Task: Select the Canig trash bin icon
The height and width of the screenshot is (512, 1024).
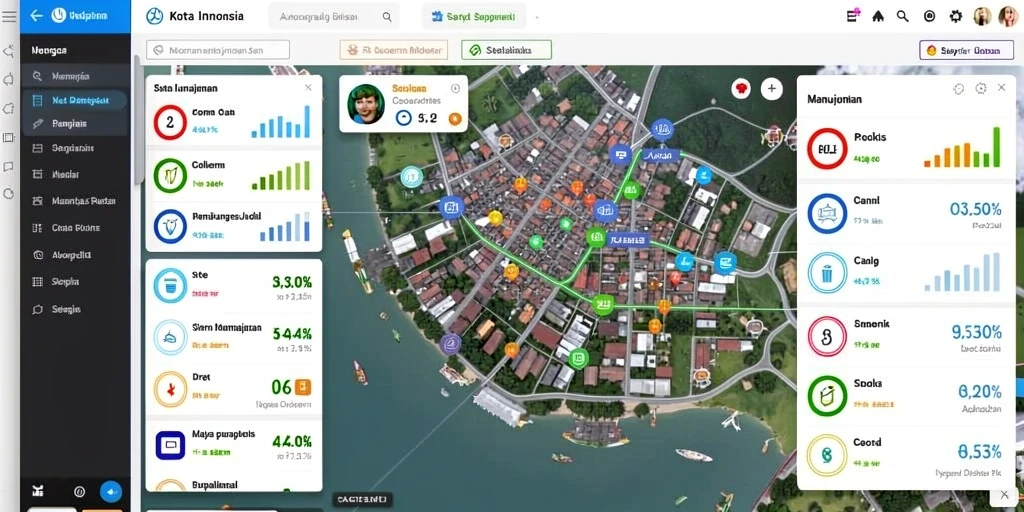Action: click(827, 272)
